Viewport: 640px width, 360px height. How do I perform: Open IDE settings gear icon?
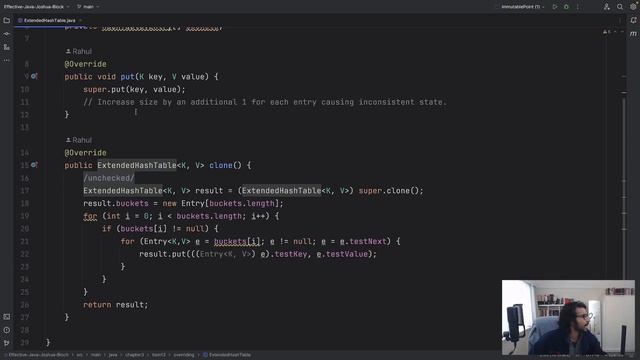[x=633, y=7]
